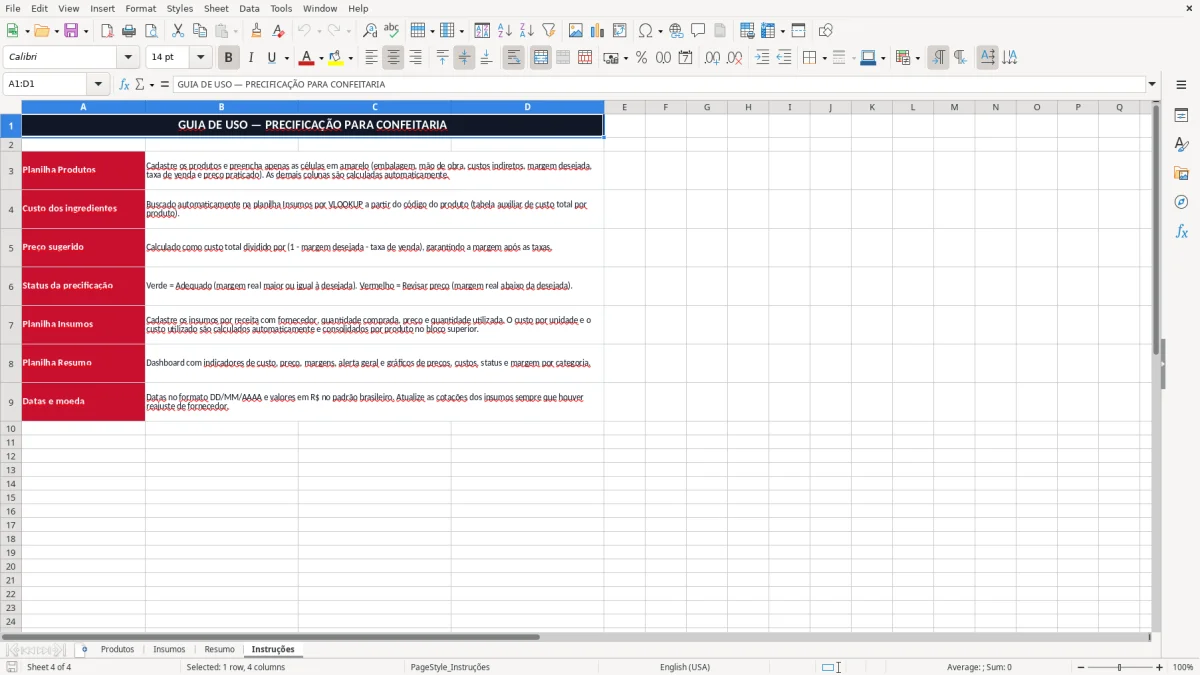This screenshot has height=675, width=1200.
Task: Open the Sheet menu
Action: (x=216, y=8)
